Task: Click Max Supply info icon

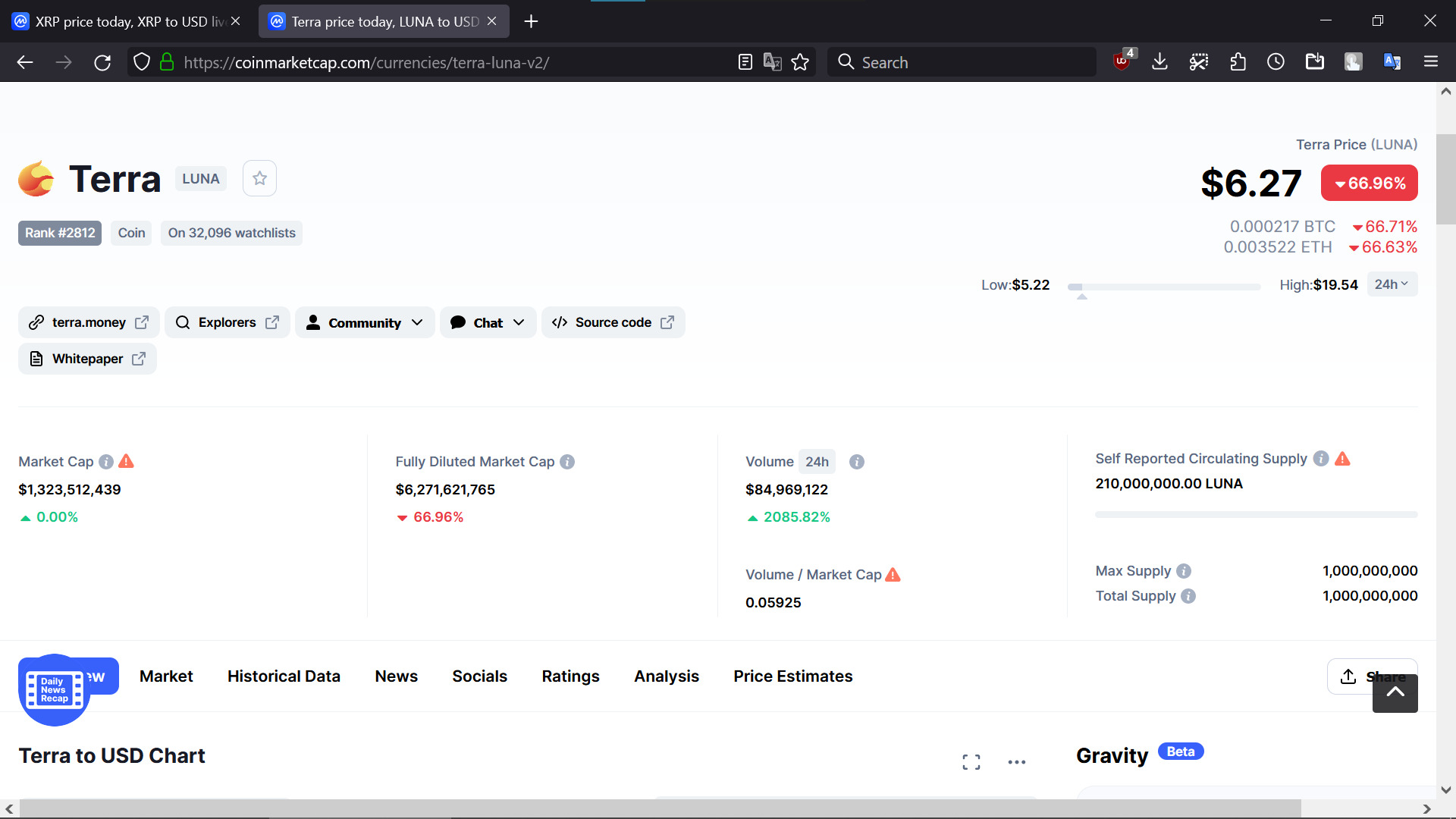Action: tap(1184, 571)
